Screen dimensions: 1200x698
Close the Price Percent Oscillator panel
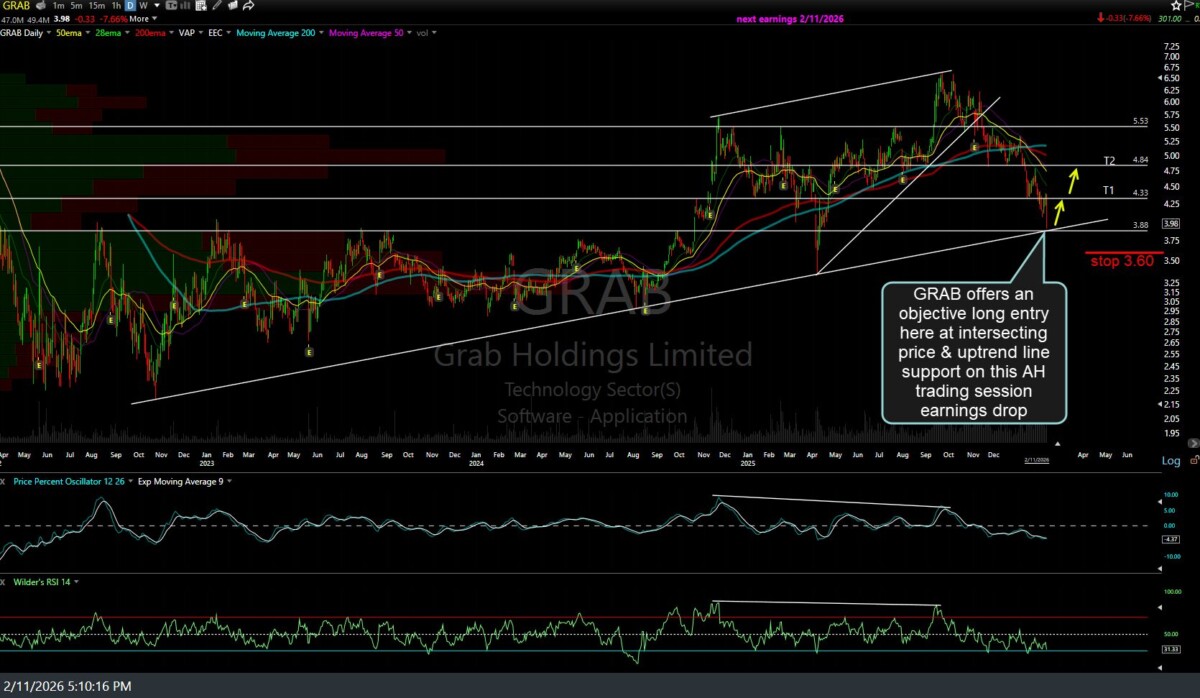coord(5,481)
